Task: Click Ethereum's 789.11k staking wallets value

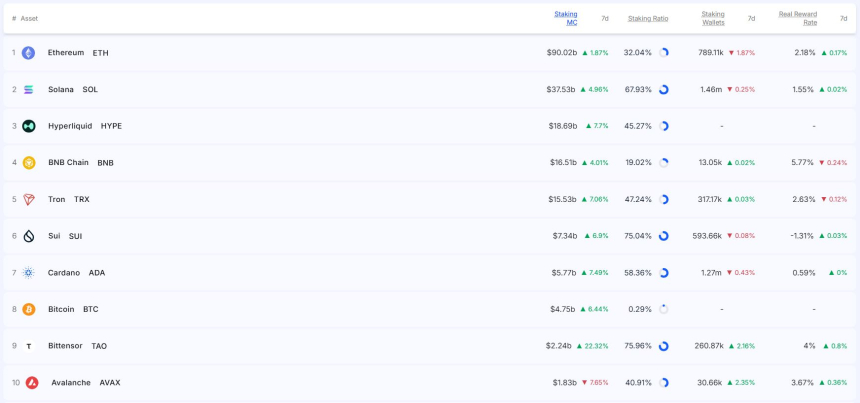Action: [711, 53]
